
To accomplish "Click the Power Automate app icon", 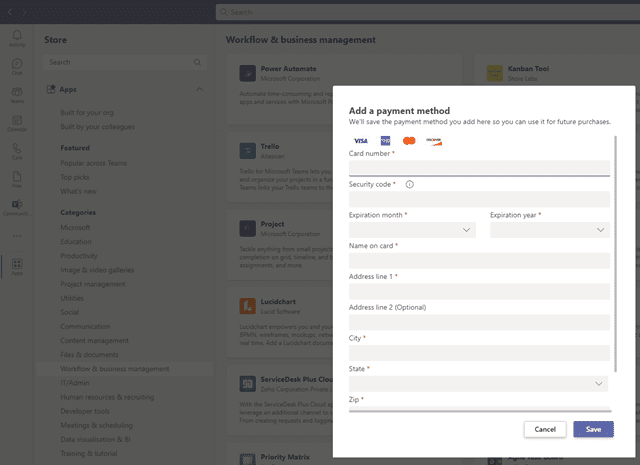I will pos(247,73).
